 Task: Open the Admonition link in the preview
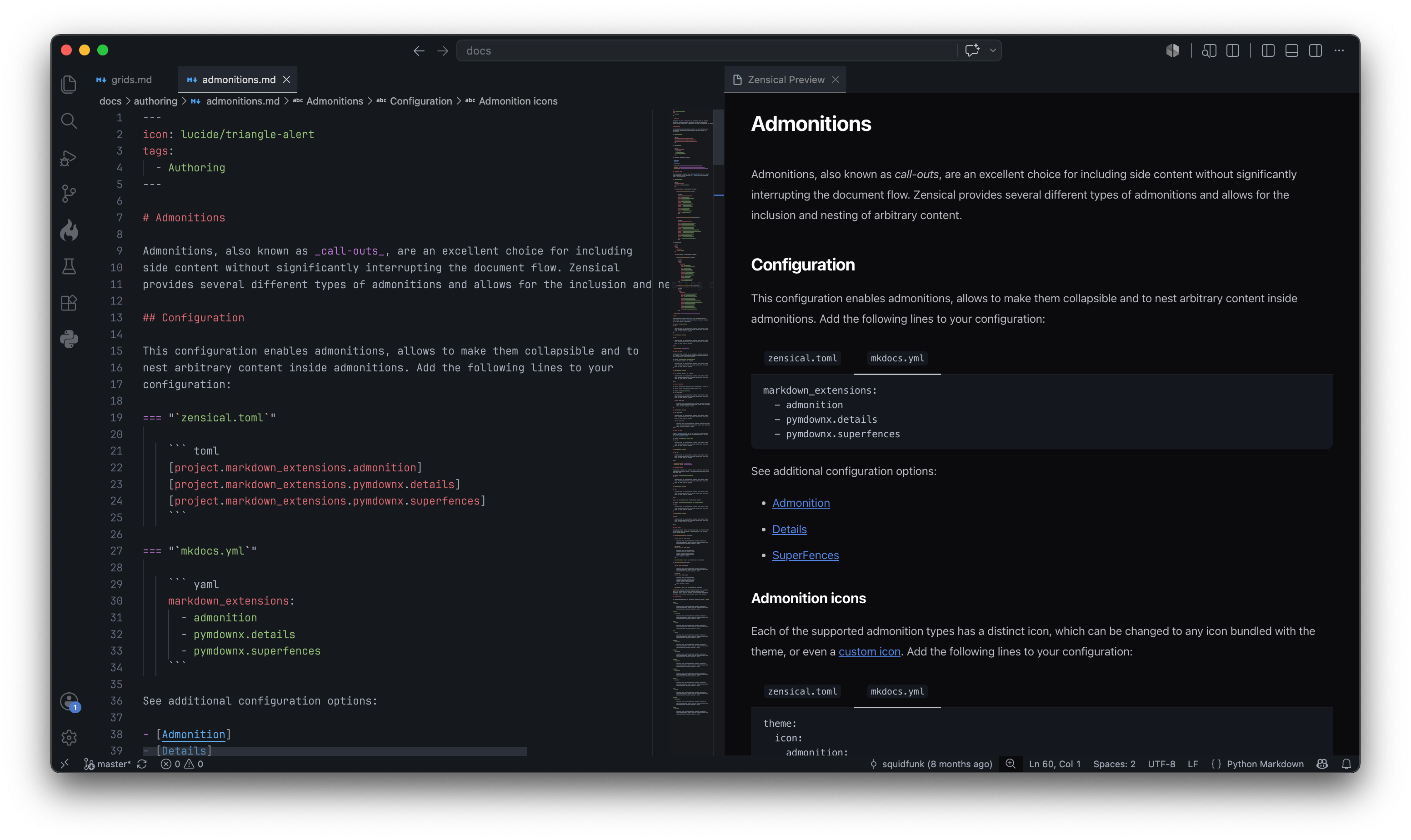(801, 503)
